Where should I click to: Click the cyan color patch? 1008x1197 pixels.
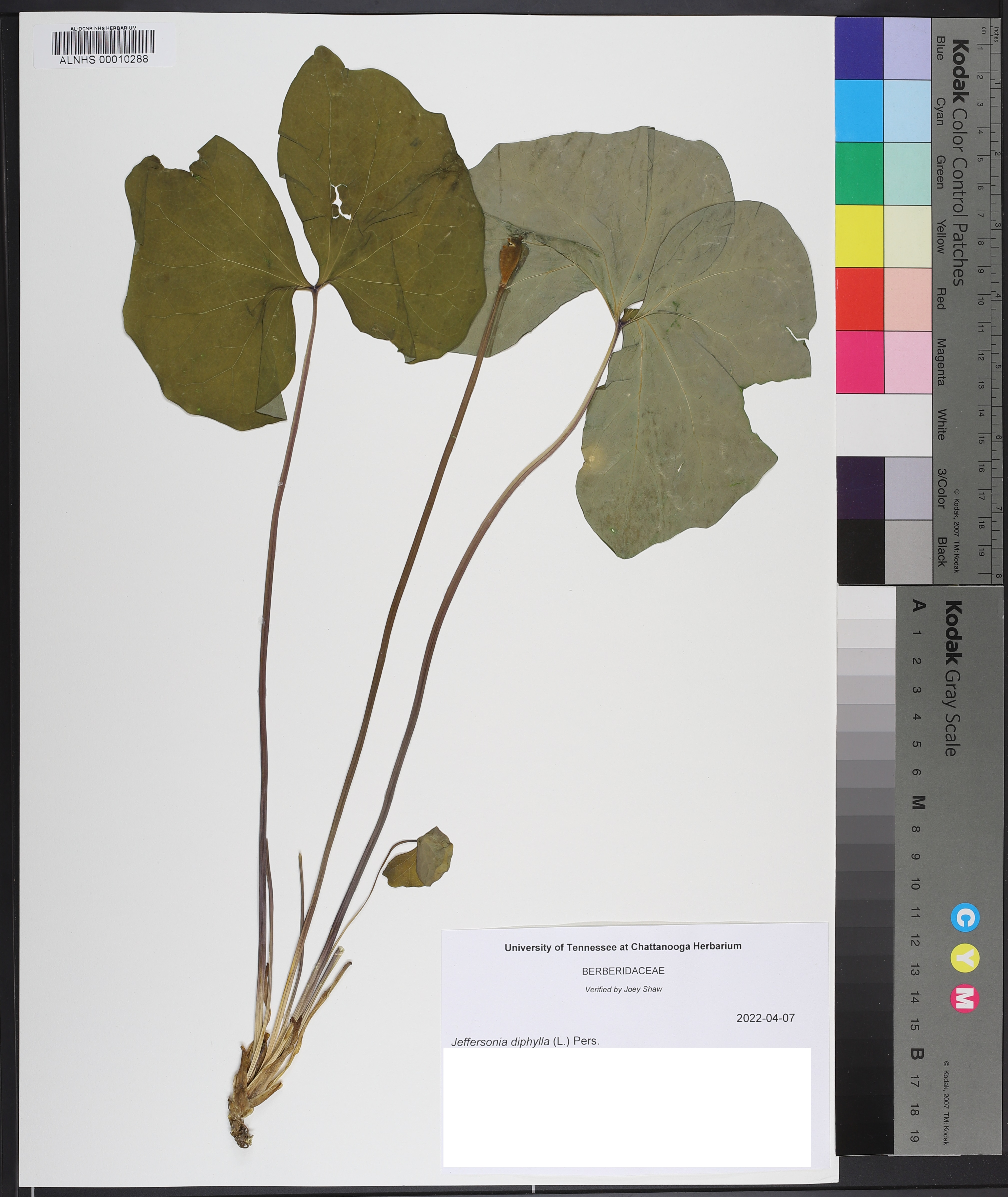point(859,111)
